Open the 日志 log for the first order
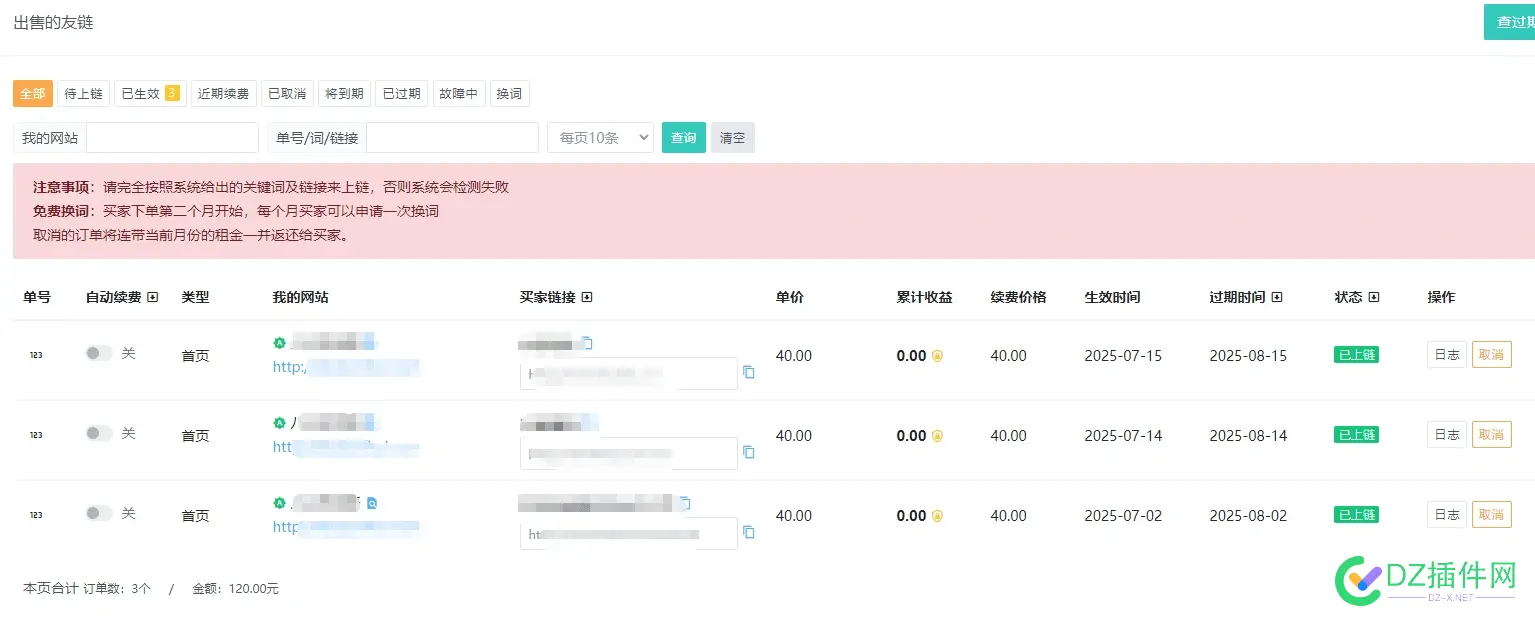Viewport: 1535px width, 621px height. (x=1446, y=354)
